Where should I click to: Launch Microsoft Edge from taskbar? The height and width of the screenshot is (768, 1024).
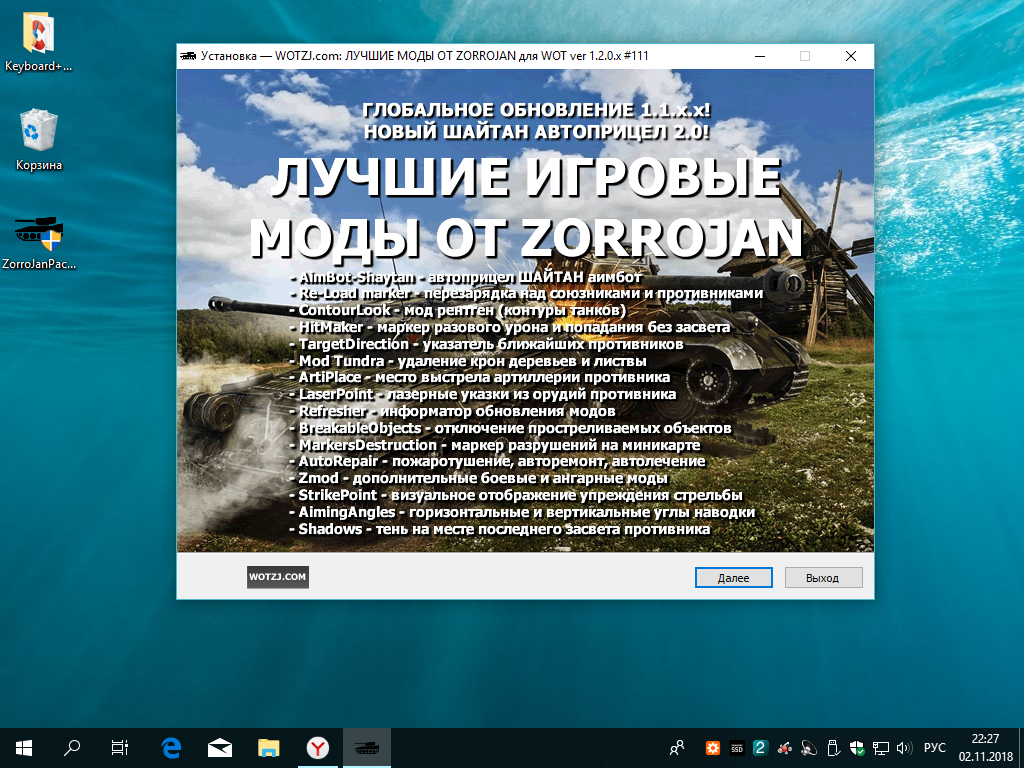(x=171, y=748)
